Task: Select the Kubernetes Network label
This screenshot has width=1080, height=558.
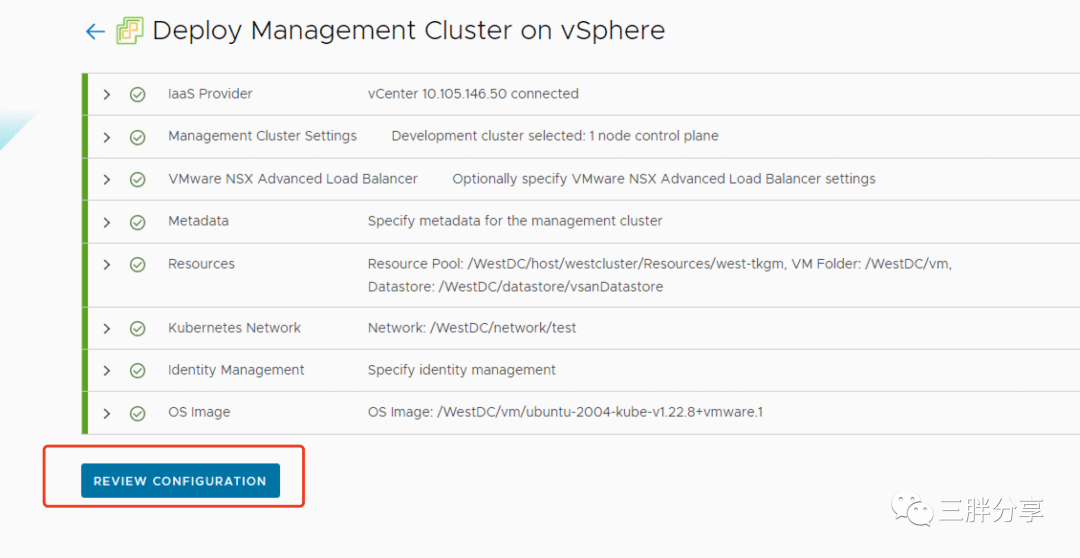Action: pyautogui.click(x=234, y=328)
